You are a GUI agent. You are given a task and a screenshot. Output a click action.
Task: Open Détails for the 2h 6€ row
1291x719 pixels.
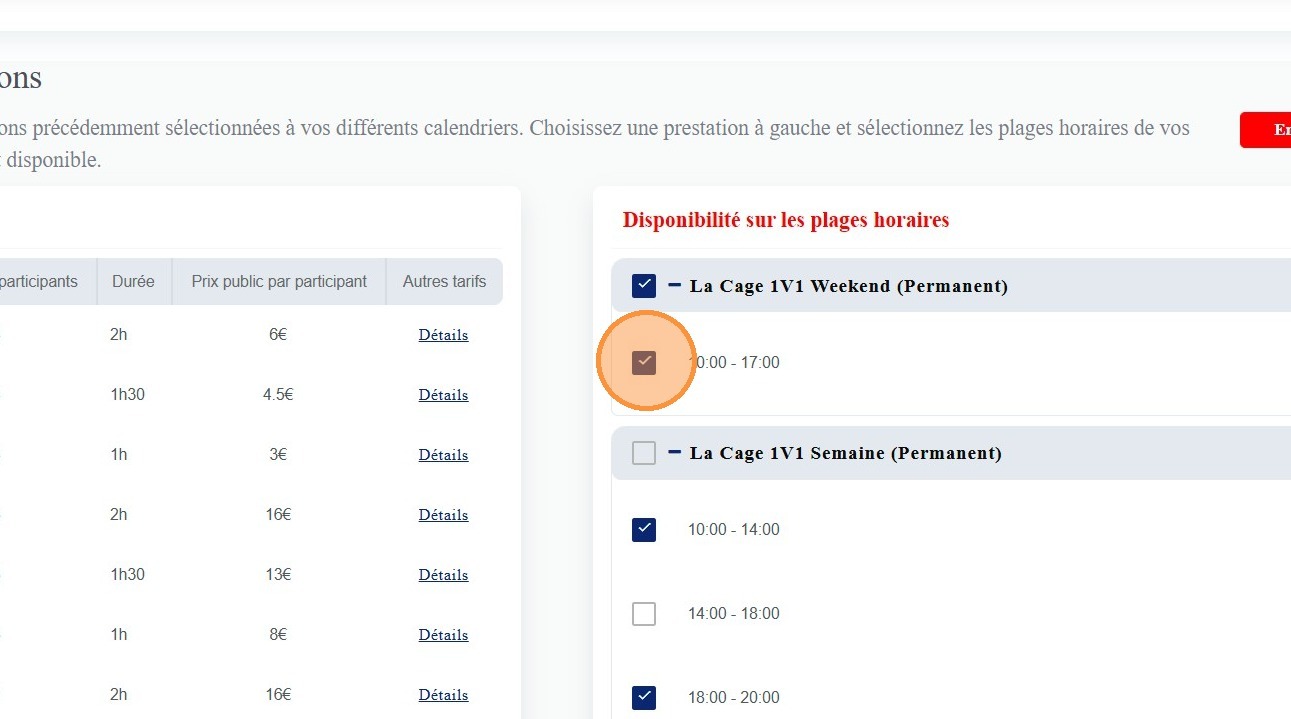(x=443, y=335)
